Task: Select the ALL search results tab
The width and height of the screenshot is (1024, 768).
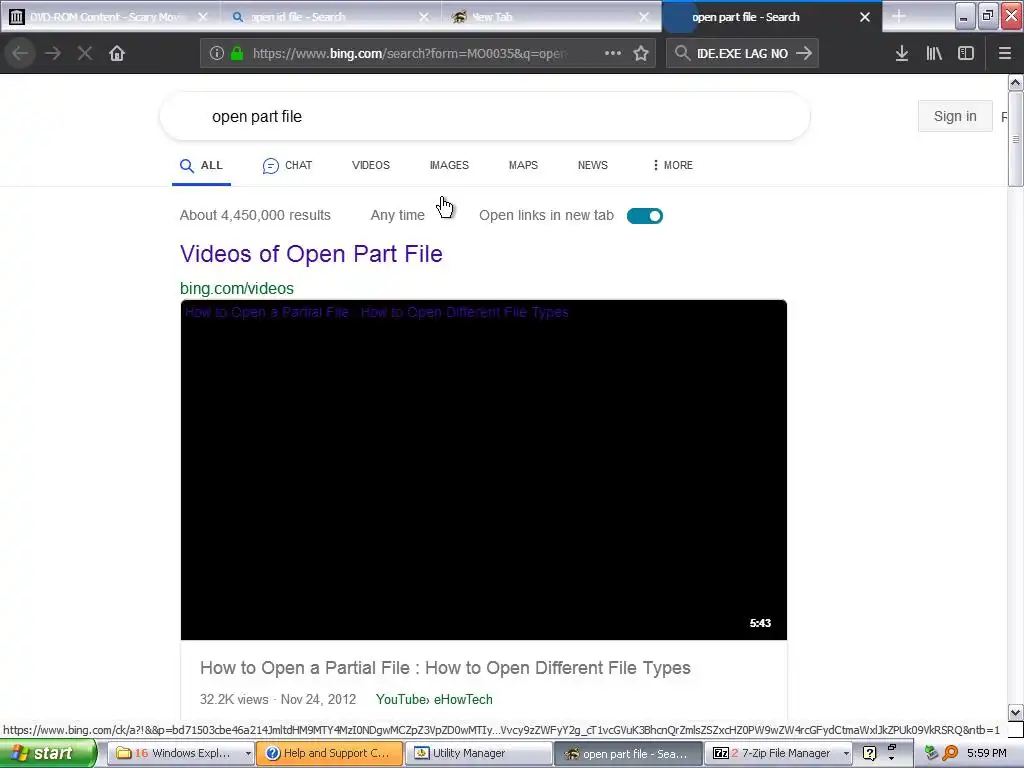Action: click(201, 166)
